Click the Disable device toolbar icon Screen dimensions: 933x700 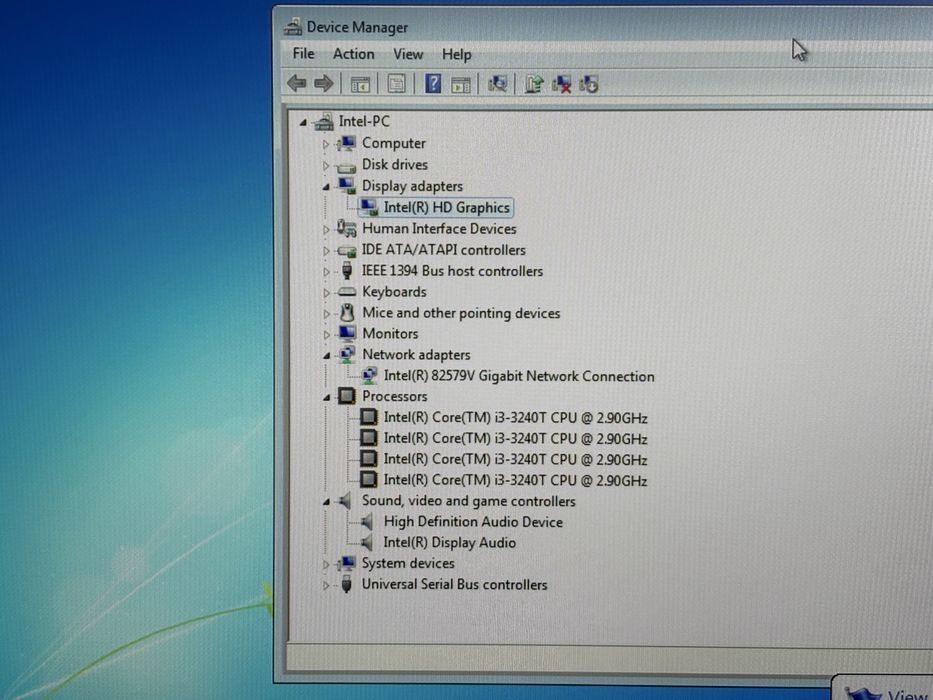pyautogui.click(x=589, y=84)
